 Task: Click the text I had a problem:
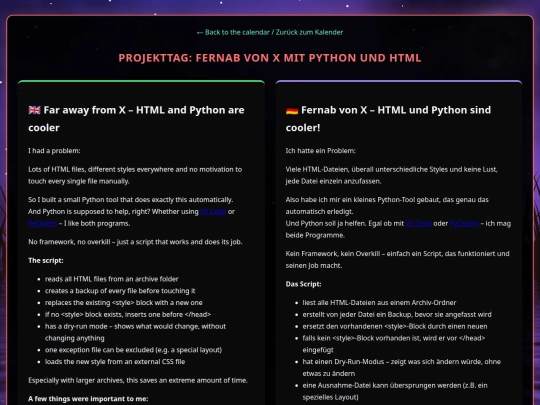pyautogui.click(x=54, y=151)
